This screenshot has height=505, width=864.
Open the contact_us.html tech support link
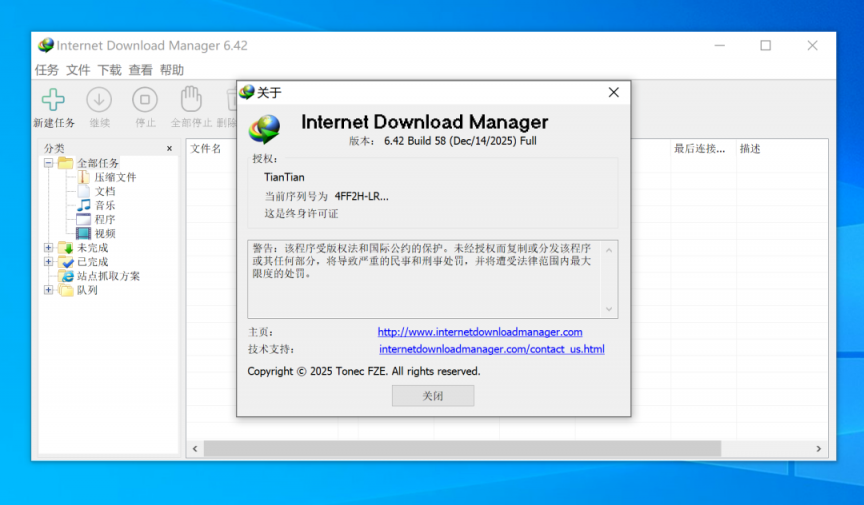pyautogui.click(x=491, y=349)
